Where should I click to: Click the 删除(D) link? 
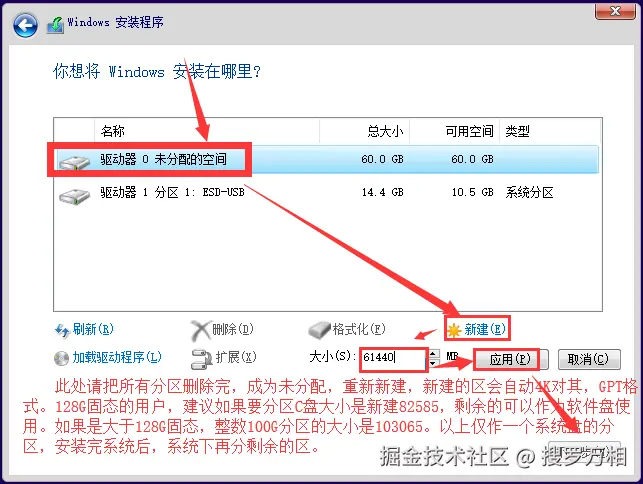(x=233, y=329)
